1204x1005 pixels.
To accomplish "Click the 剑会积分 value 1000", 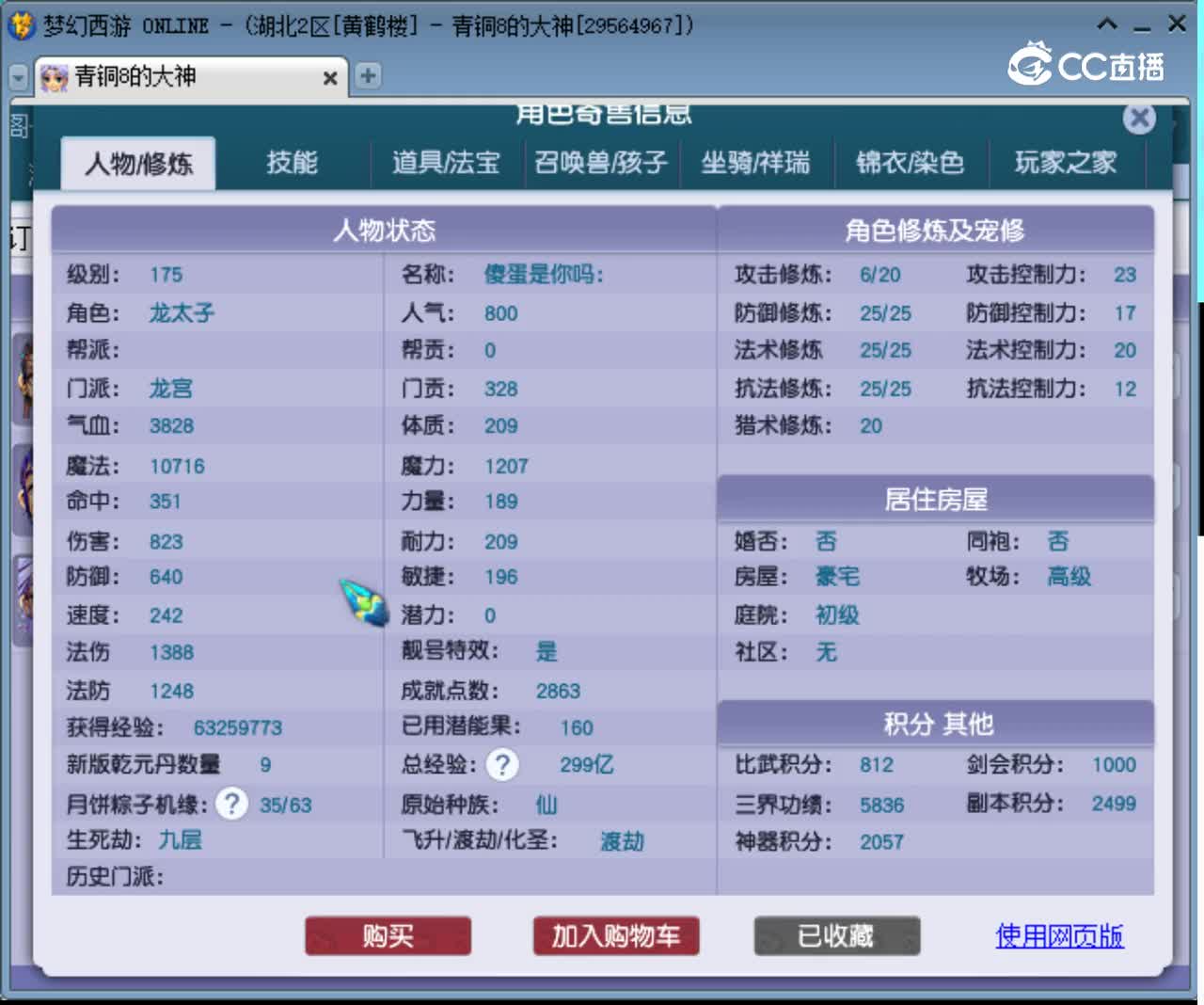I will click(1114, 765).
